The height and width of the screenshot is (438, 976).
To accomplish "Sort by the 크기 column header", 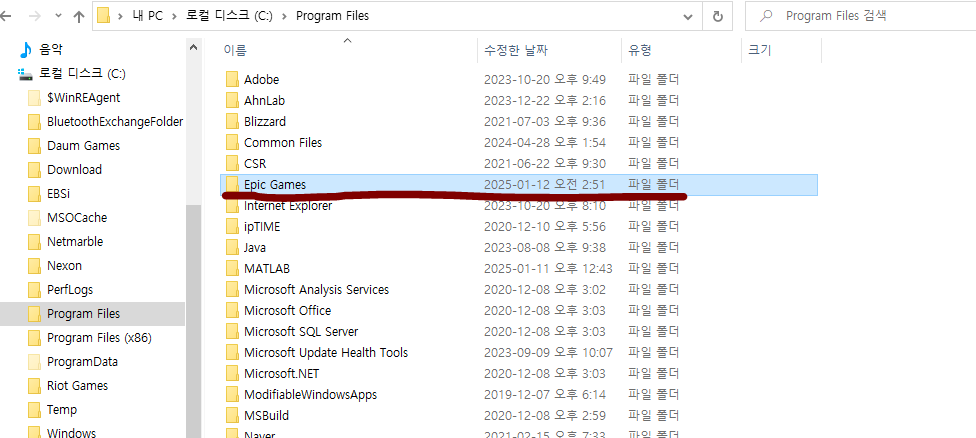I will tap(759, 50).
